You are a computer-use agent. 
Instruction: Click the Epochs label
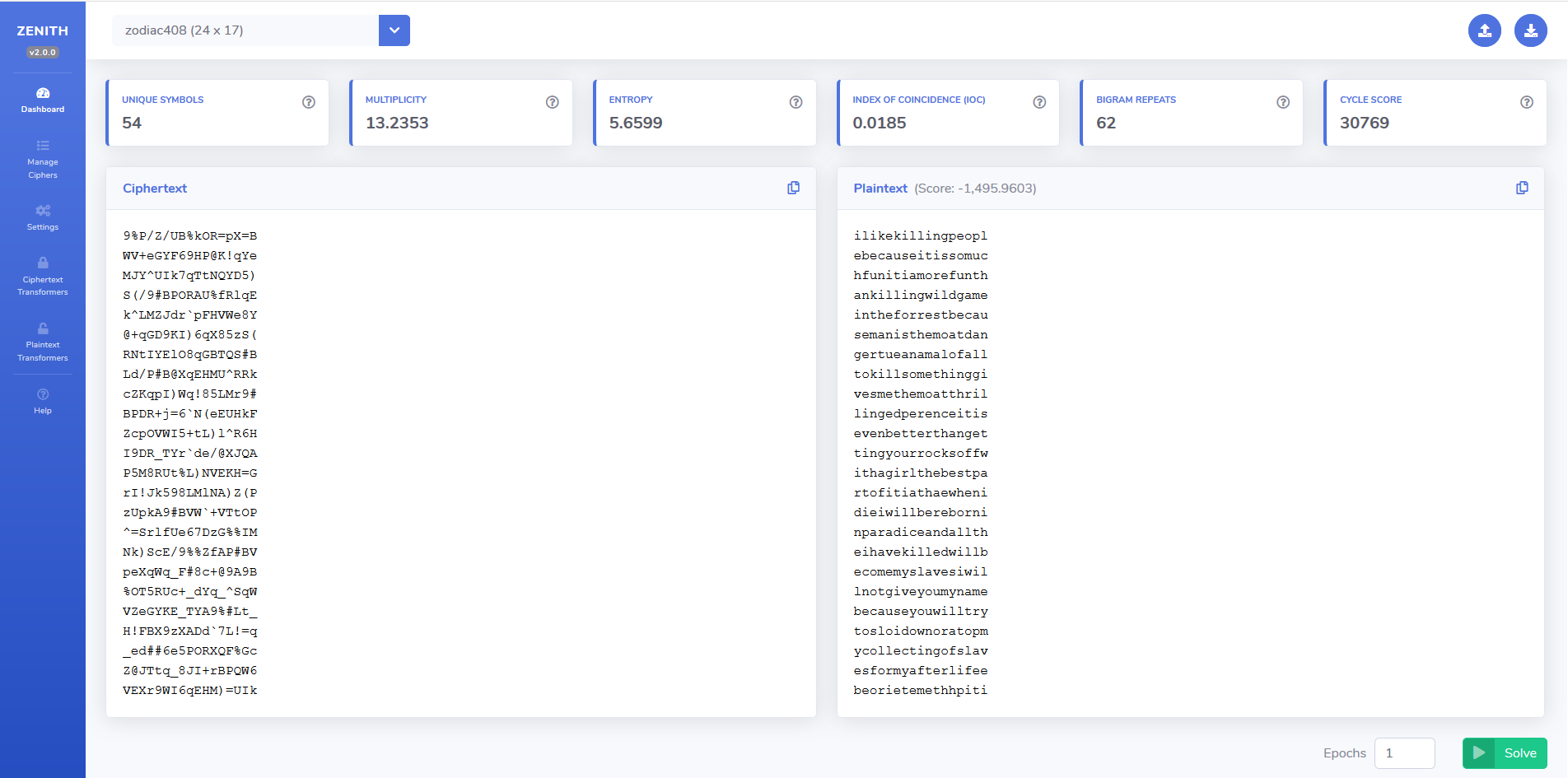[1345, 753]
